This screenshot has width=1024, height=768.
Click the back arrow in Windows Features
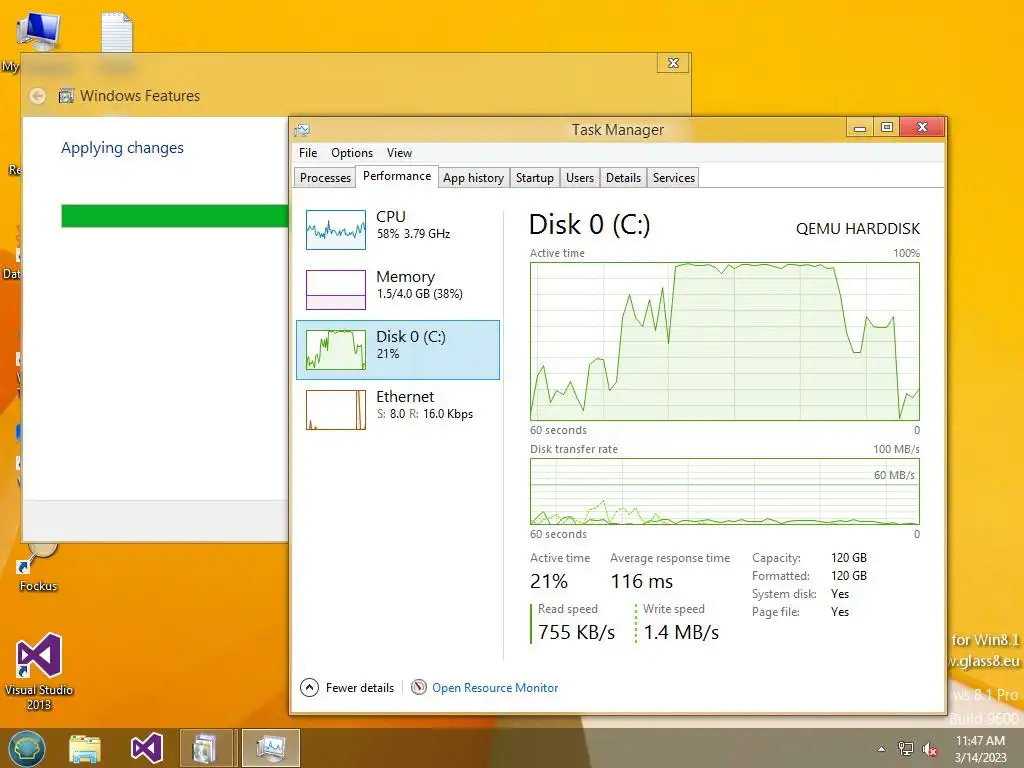(x=38, y=96)
